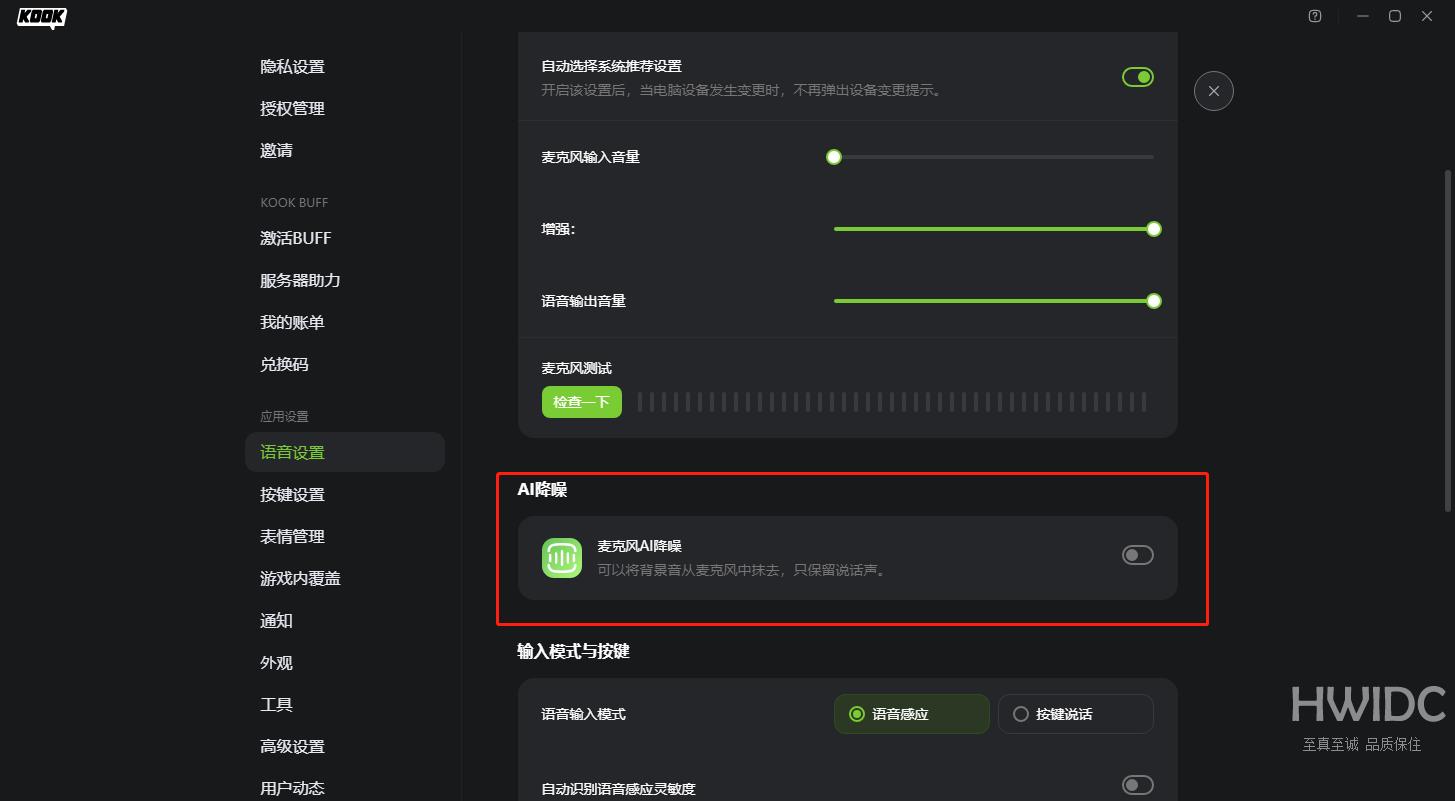1455x801 pixels.
Task: Enable 自动识别语音感应灵敏度 toggle
Action: (1138, 785)
